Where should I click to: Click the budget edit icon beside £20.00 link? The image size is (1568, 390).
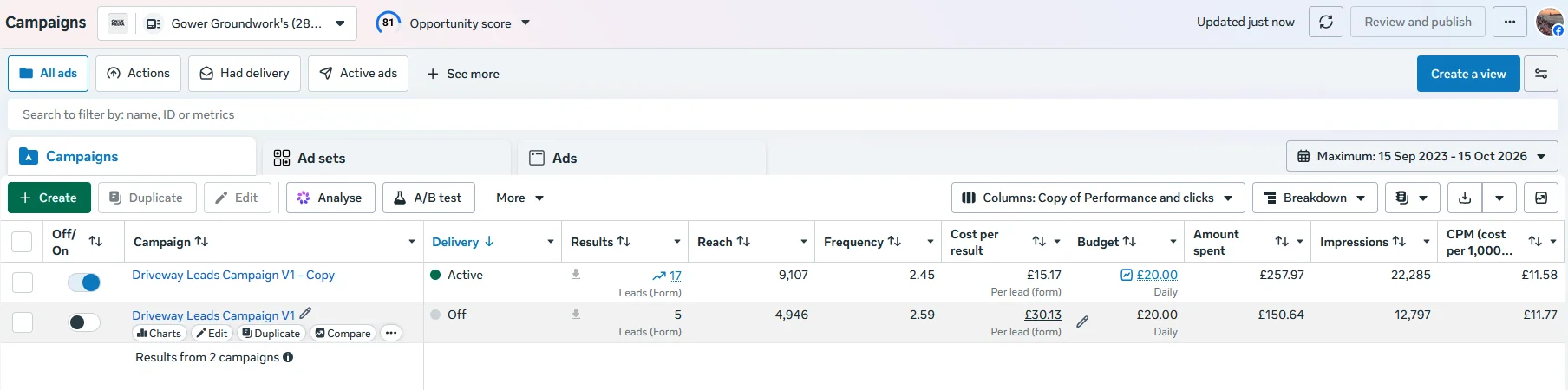[1127, 275]
